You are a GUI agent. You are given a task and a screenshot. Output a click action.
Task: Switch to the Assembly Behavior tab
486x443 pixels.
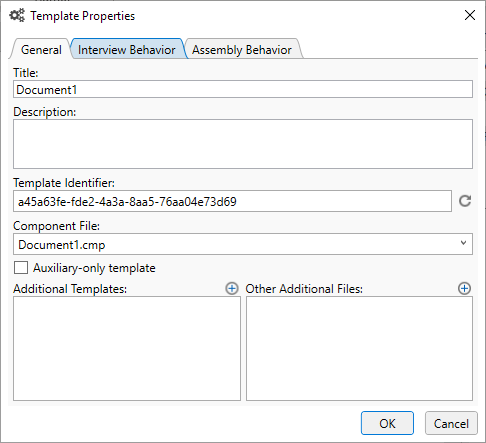point(242,49)
